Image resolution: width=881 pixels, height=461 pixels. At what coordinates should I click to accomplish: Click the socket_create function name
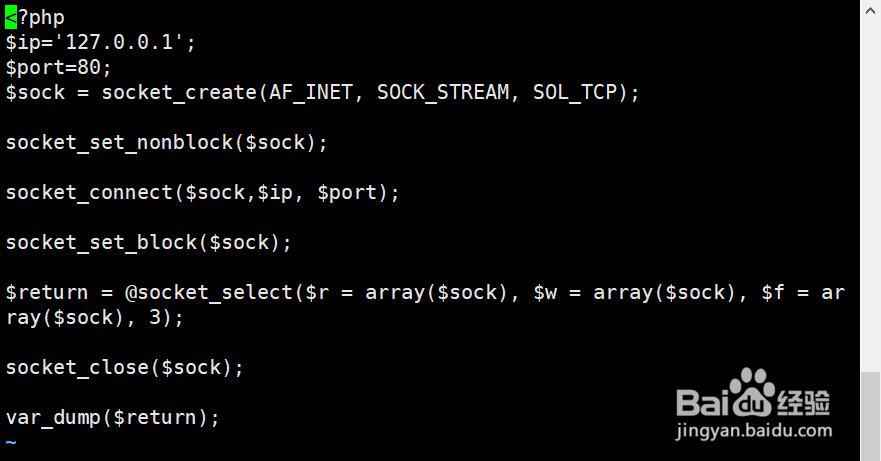point(179,92)
